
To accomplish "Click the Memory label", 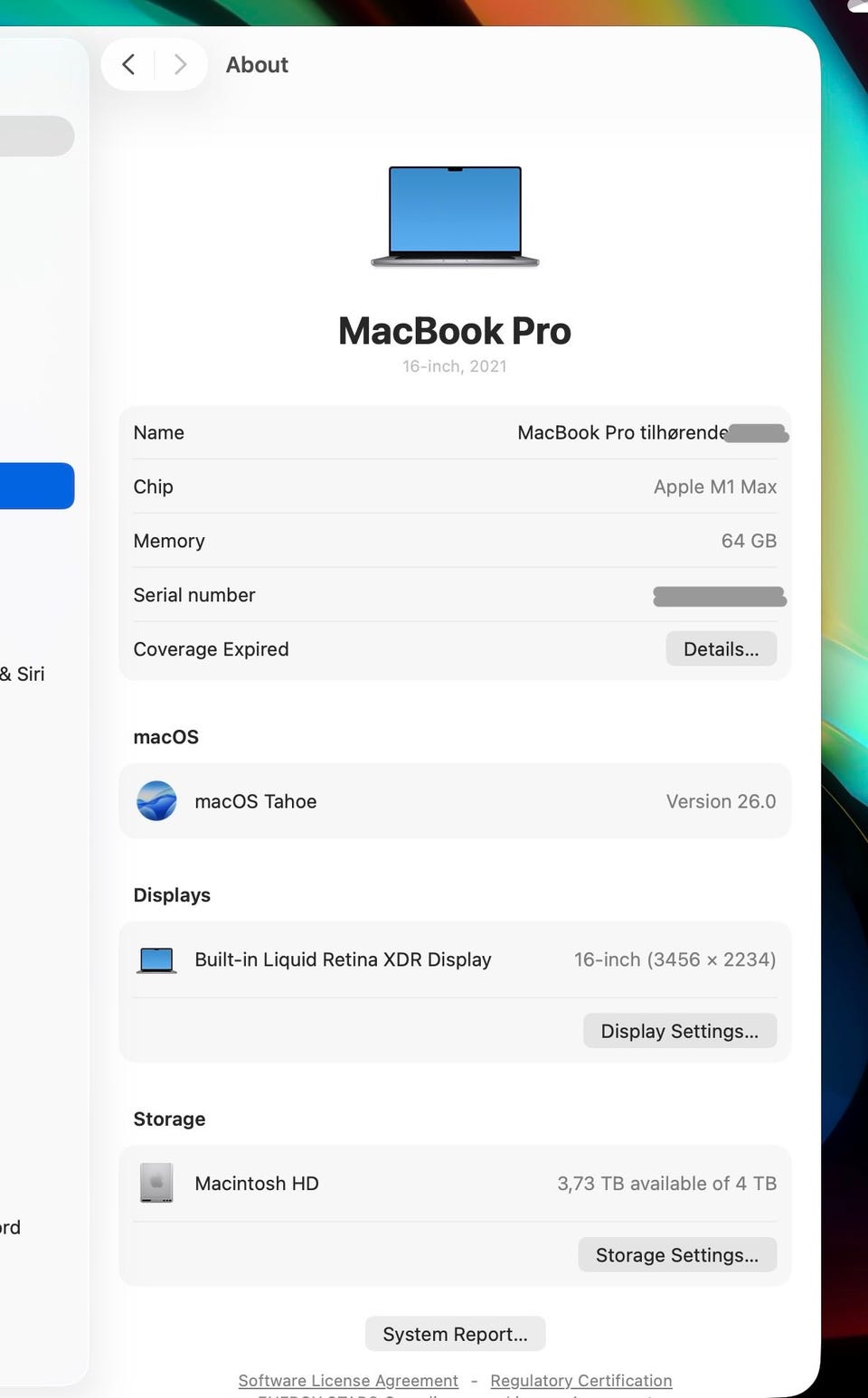I will pyautogui.click(x=169, y=541).
